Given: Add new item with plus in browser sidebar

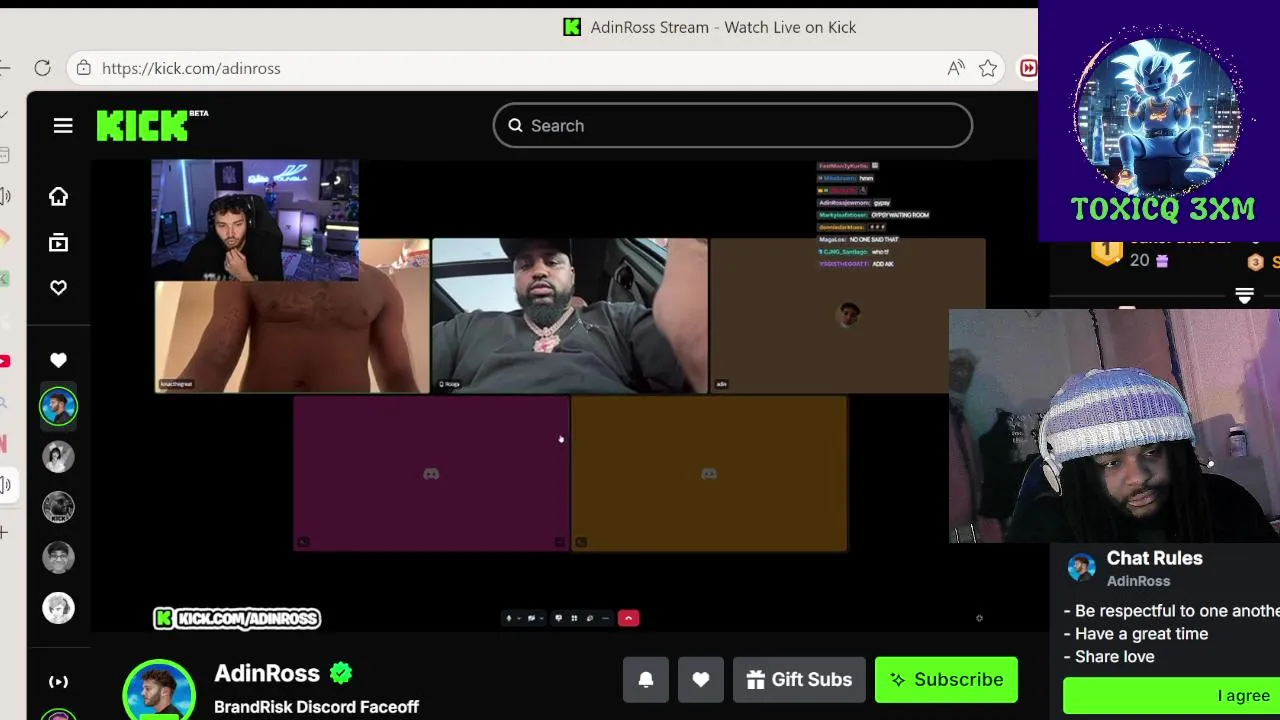Looking at the screenshot, I should coord(4,532).
